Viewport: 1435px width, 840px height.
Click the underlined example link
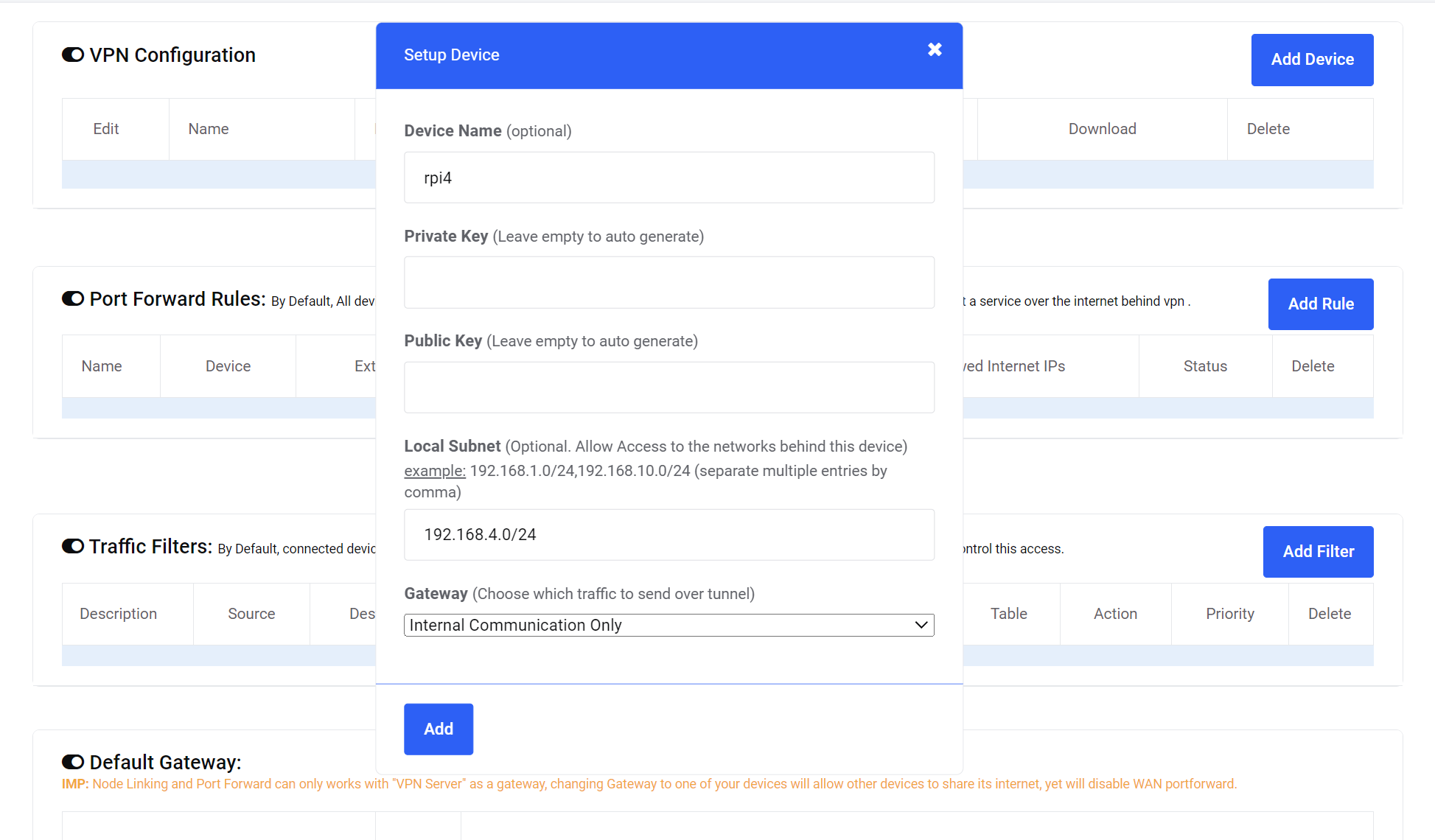tap(435, 471)
